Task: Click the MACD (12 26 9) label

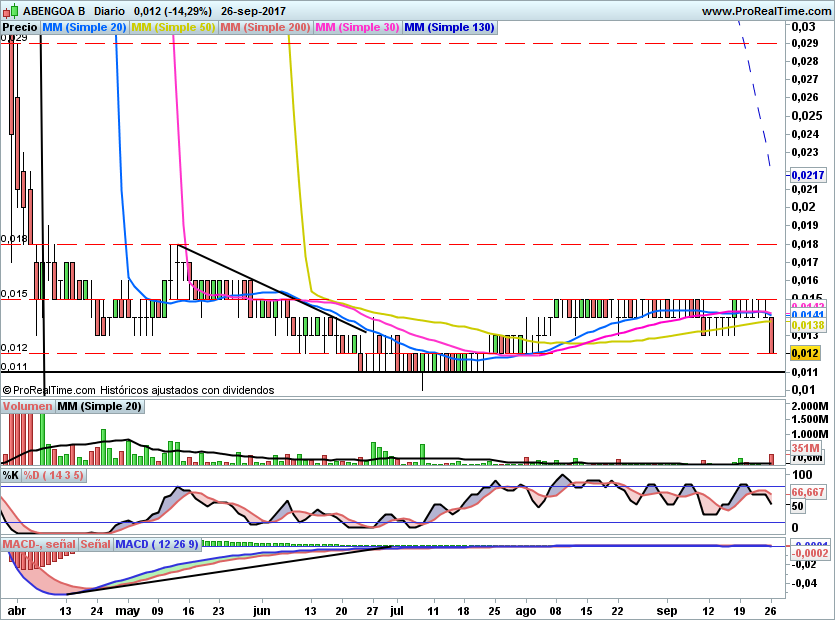Action: tap(157, 544)
